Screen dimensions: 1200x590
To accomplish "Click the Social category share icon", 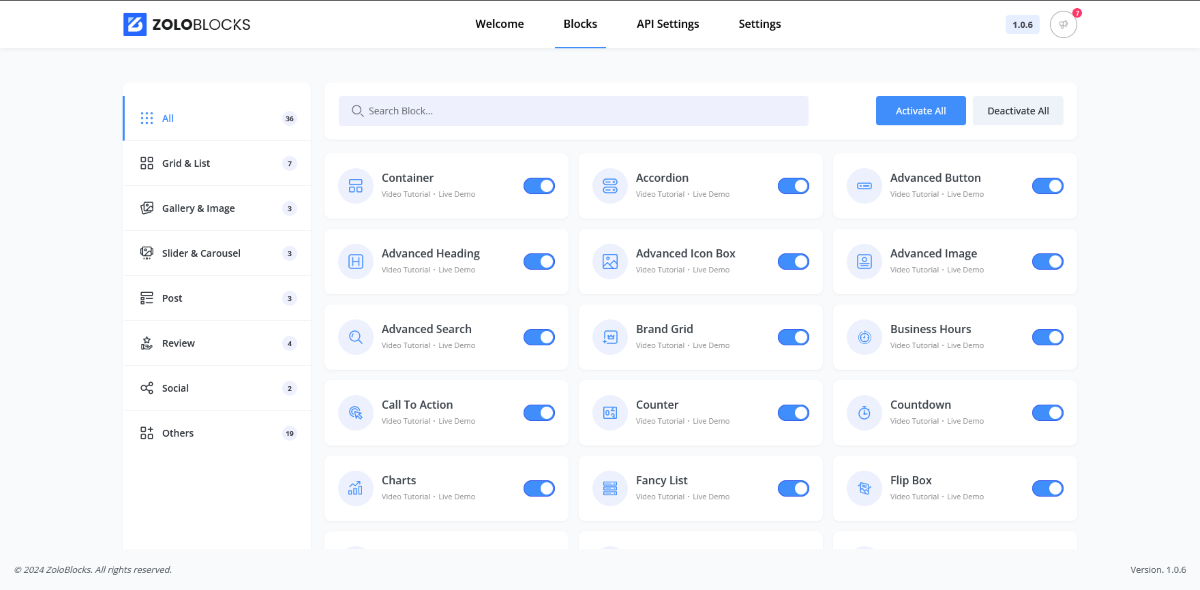I will pos(146,388).
